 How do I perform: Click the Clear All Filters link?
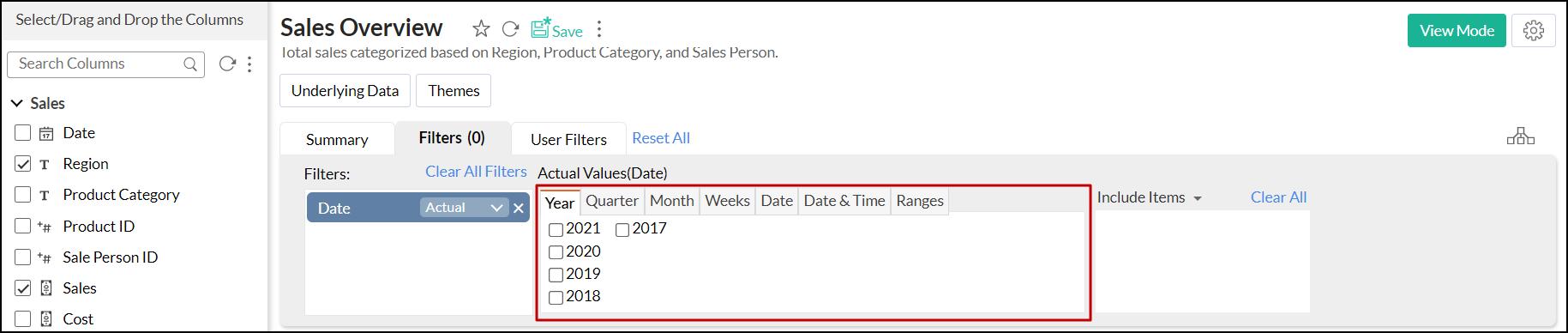click(476, 172)
